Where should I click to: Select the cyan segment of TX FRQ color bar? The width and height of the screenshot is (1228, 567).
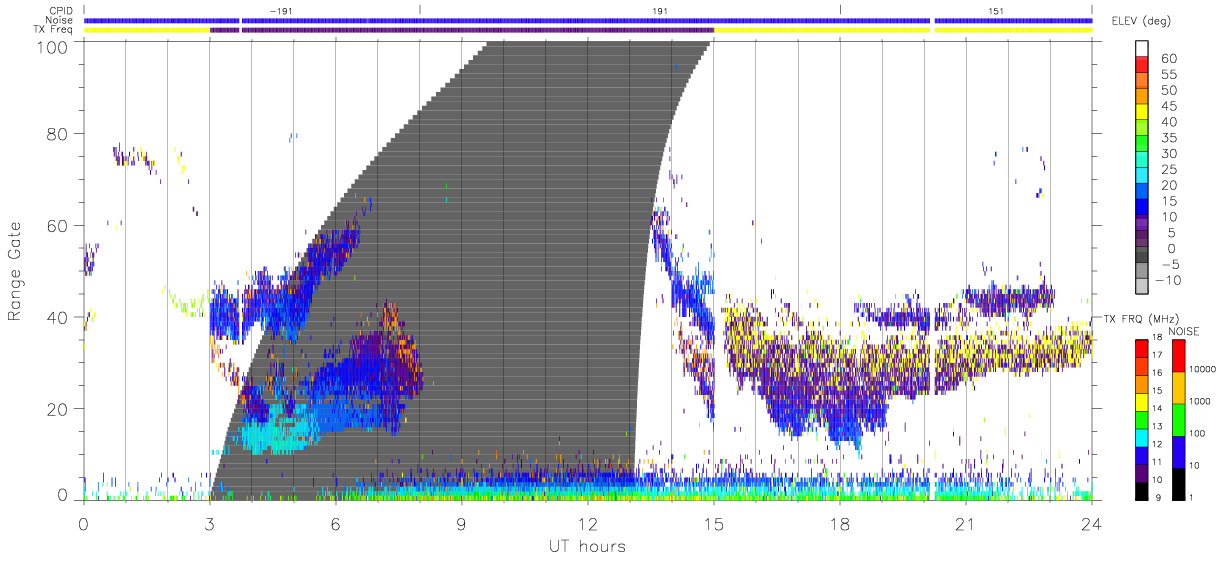coord(1142,436)
